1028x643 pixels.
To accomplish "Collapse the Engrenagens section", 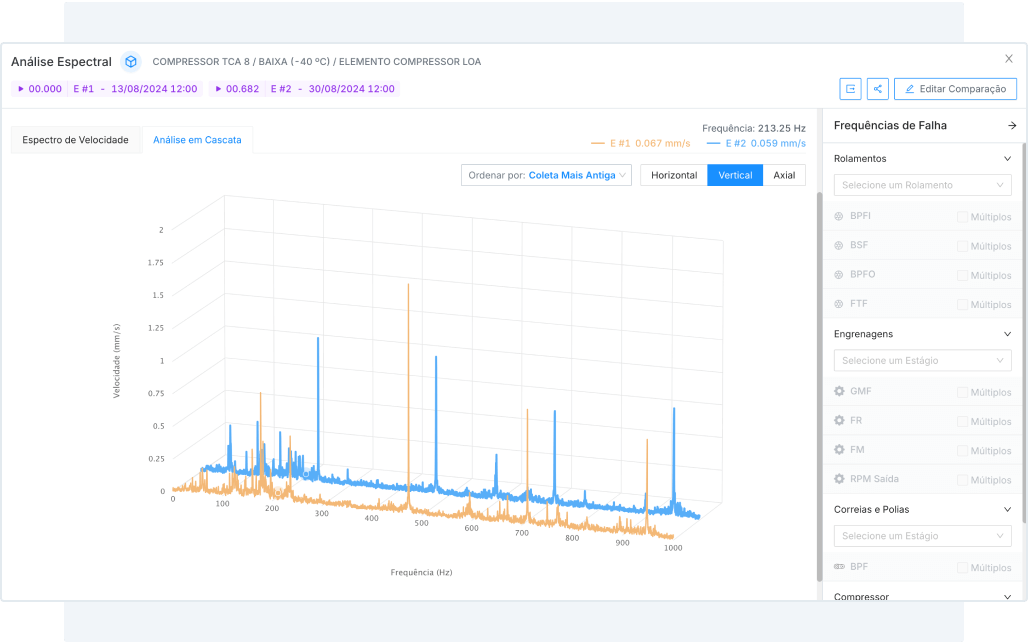I will click(x=1008, y=334).
